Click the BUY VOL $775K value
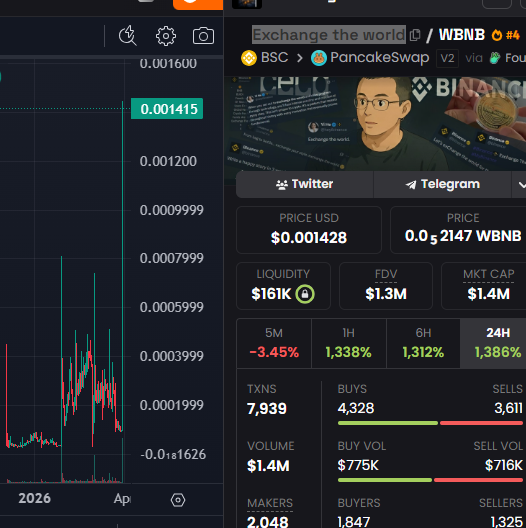The height and width of the screenshot is (528, 526). (x=358, y=465)
